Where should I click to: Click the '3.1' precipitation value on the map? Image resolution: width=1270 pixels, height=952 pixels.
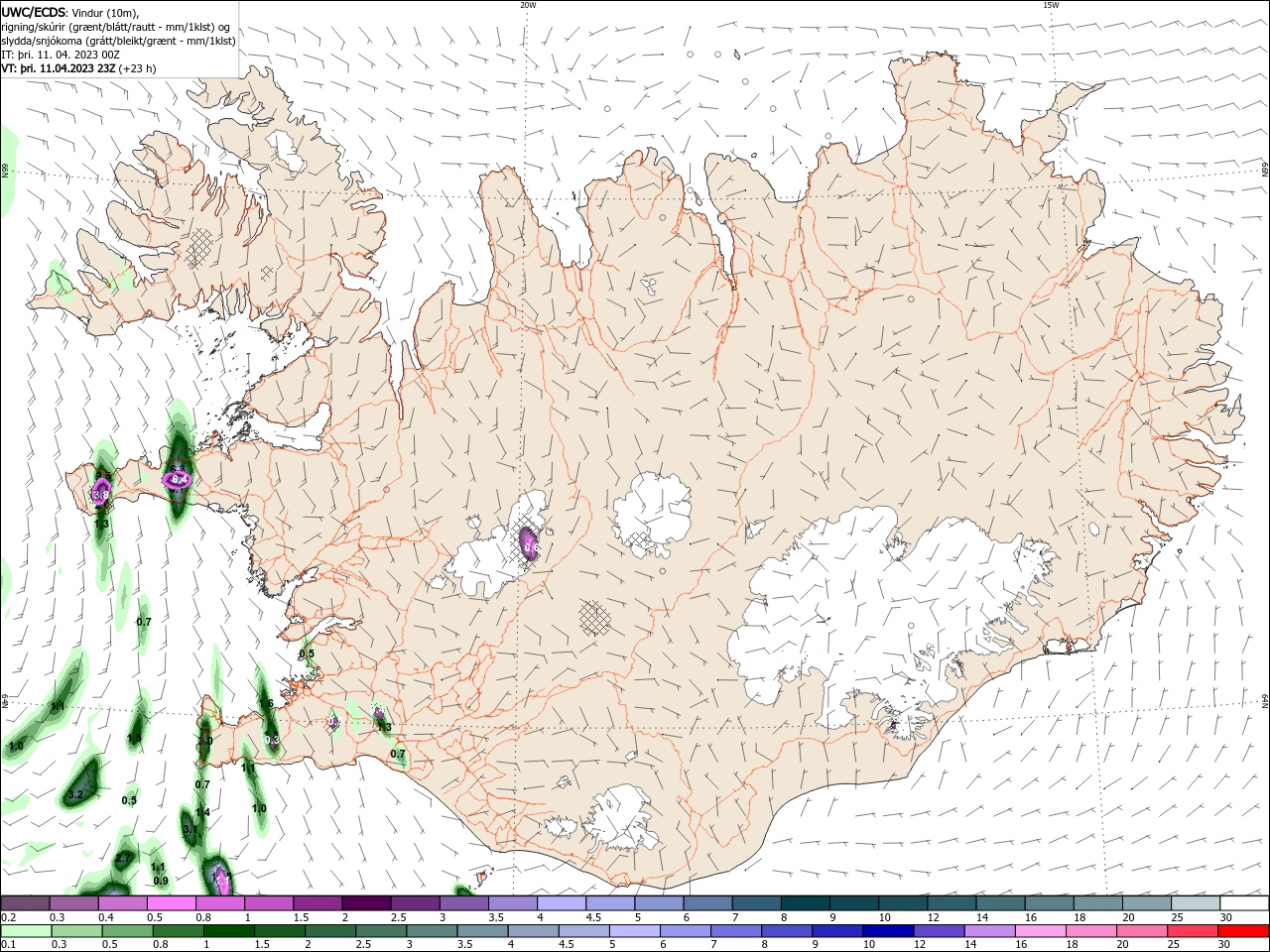190,829
